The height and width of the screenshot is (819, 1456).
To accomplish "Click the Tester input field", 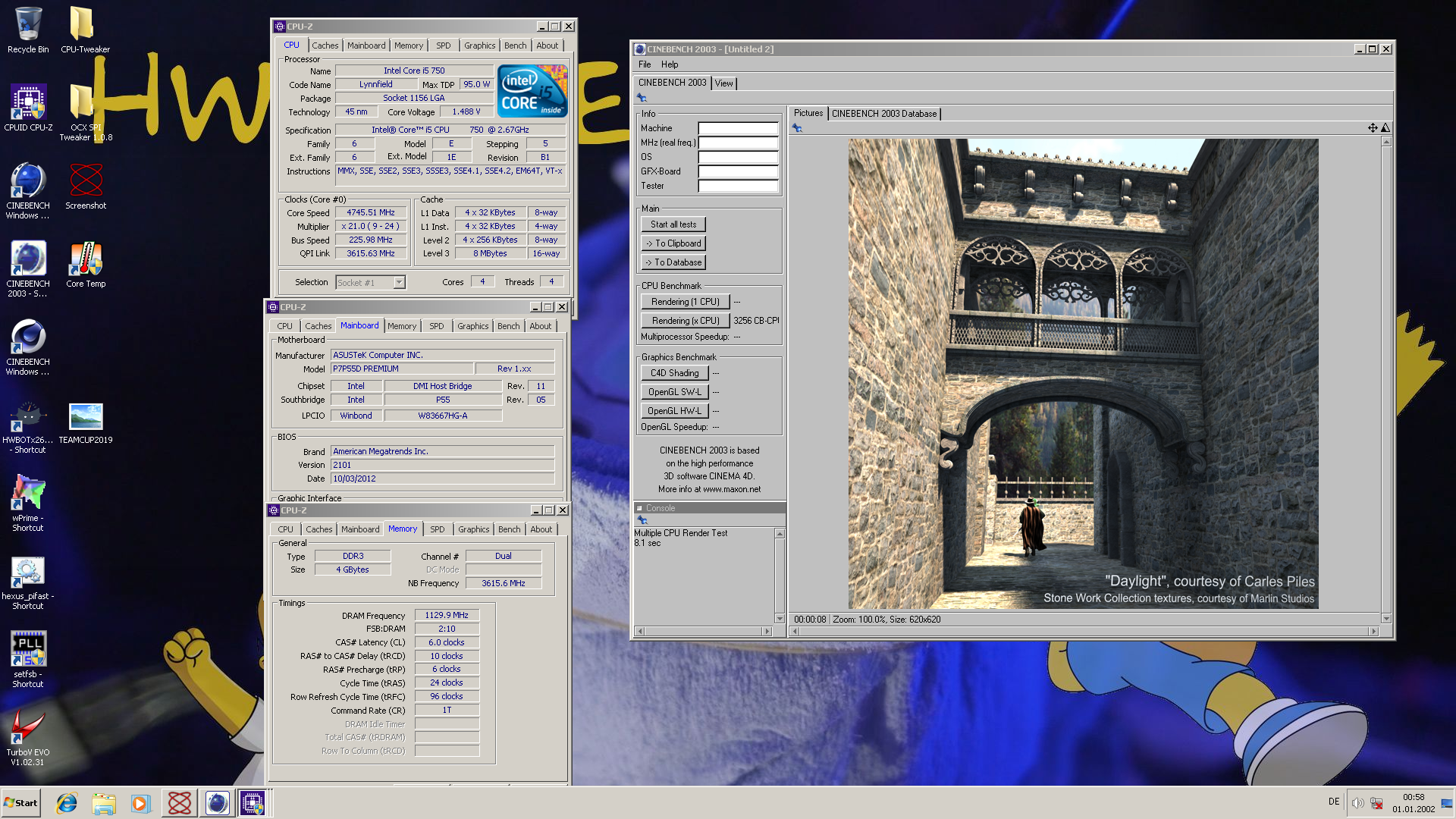I will [738, 186].
